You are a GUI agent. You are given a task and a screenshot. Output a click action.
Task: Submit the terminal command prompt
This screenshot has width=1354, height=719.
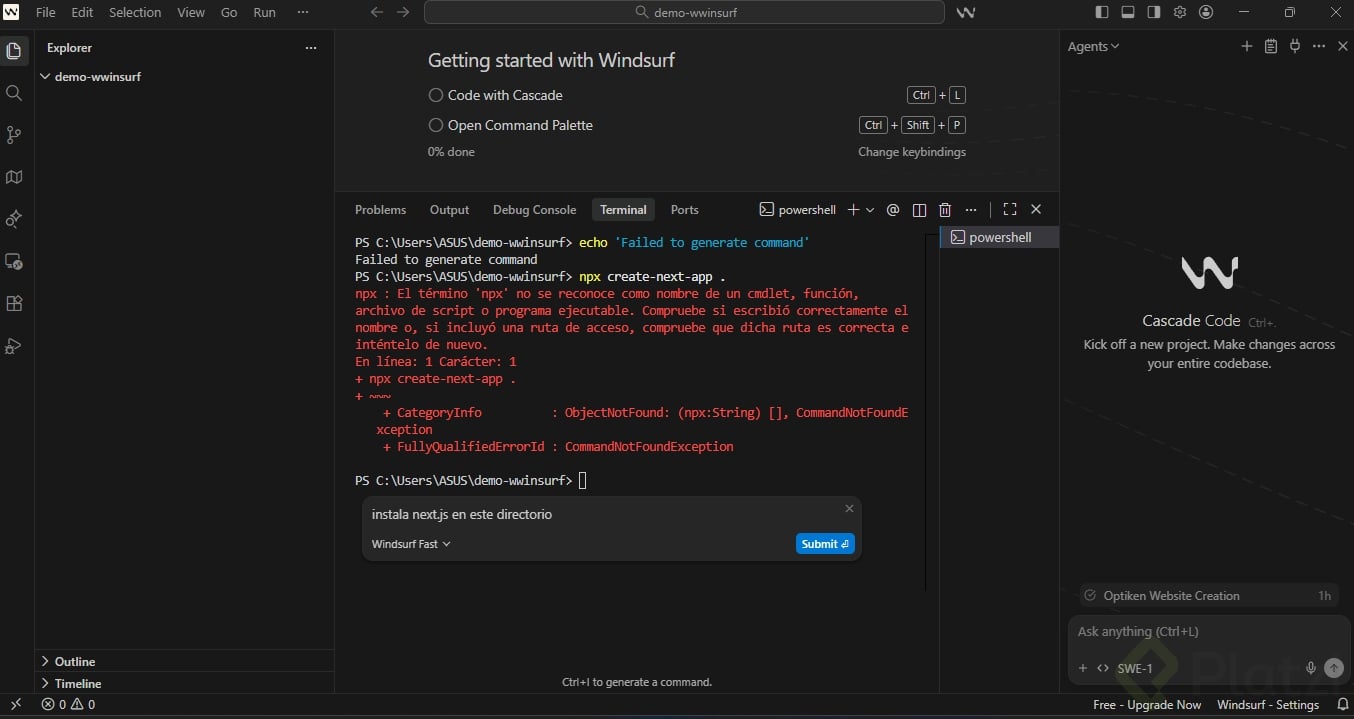(825, 544)
